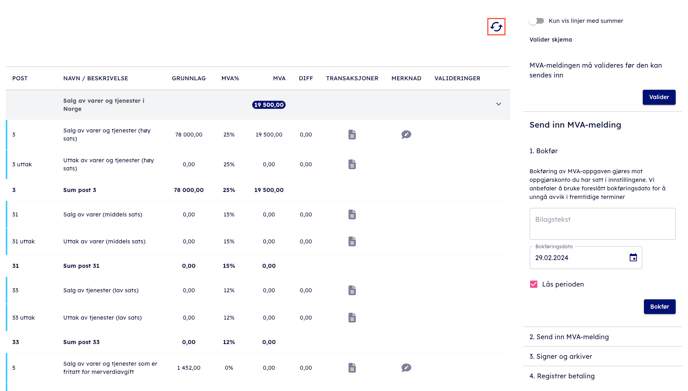688x391 pixels.
Task: Focus the Bilagstekst text field
Action: coord(602,224)
